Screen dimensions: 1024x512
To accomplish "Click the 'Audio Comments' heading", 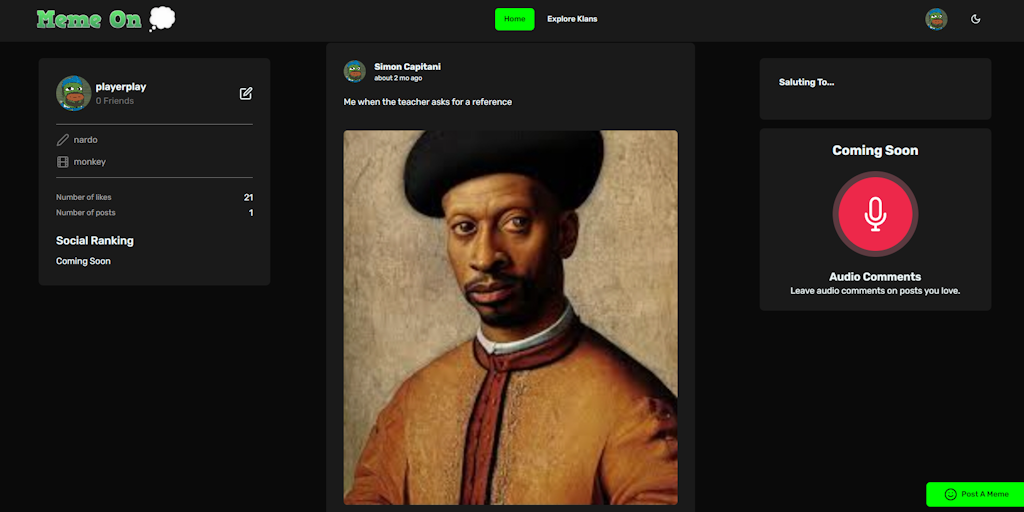I will click(x=875, y=277).
